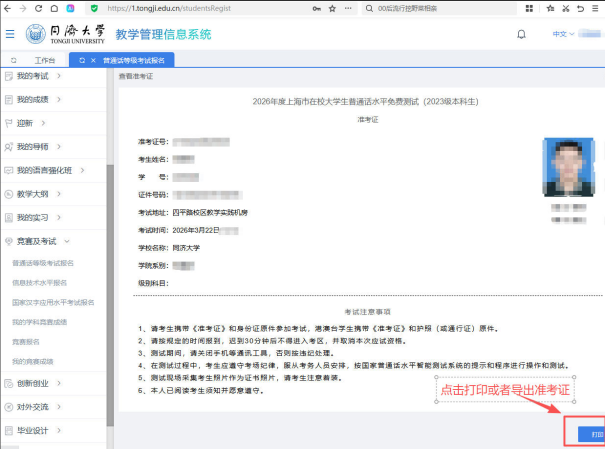Screen dimensions: 606x450
Task: Click the blurred user name top right
Action: [x=590, y=34]
